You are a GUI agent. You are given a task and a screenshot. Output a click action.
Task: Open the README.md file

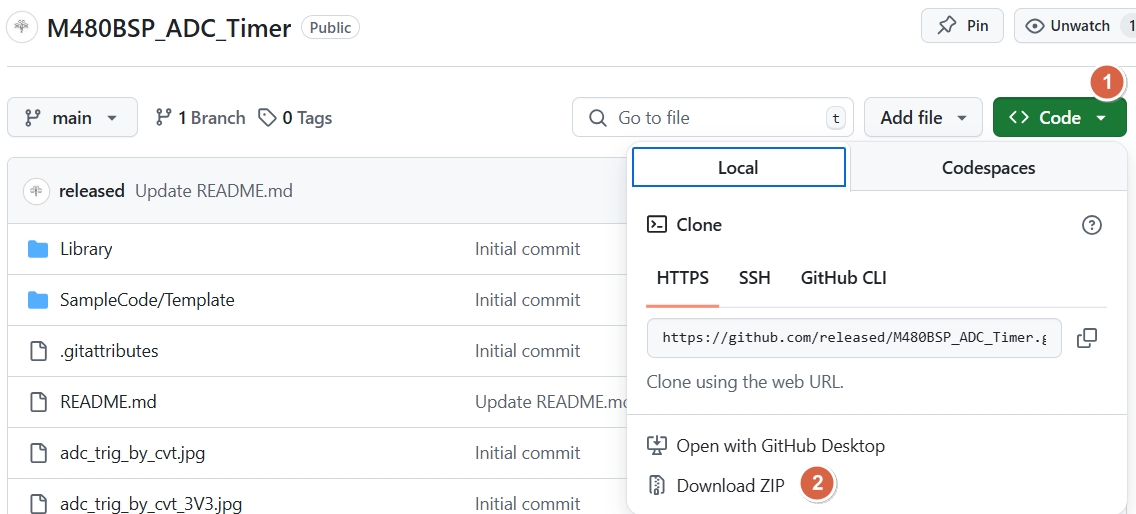click(x=108, y=402)
